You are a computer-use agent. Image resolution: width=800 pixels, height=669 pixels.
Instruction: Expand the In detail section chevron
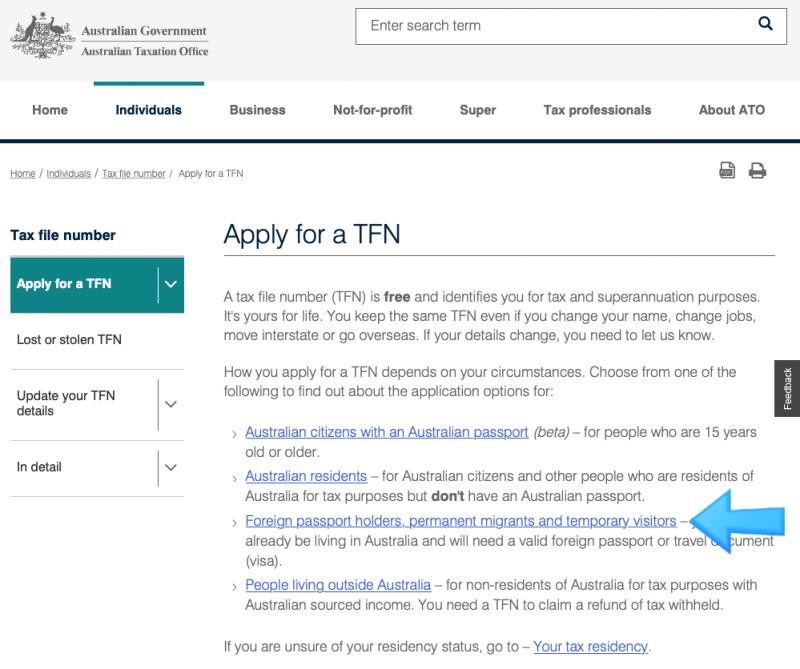click(171, 467)
